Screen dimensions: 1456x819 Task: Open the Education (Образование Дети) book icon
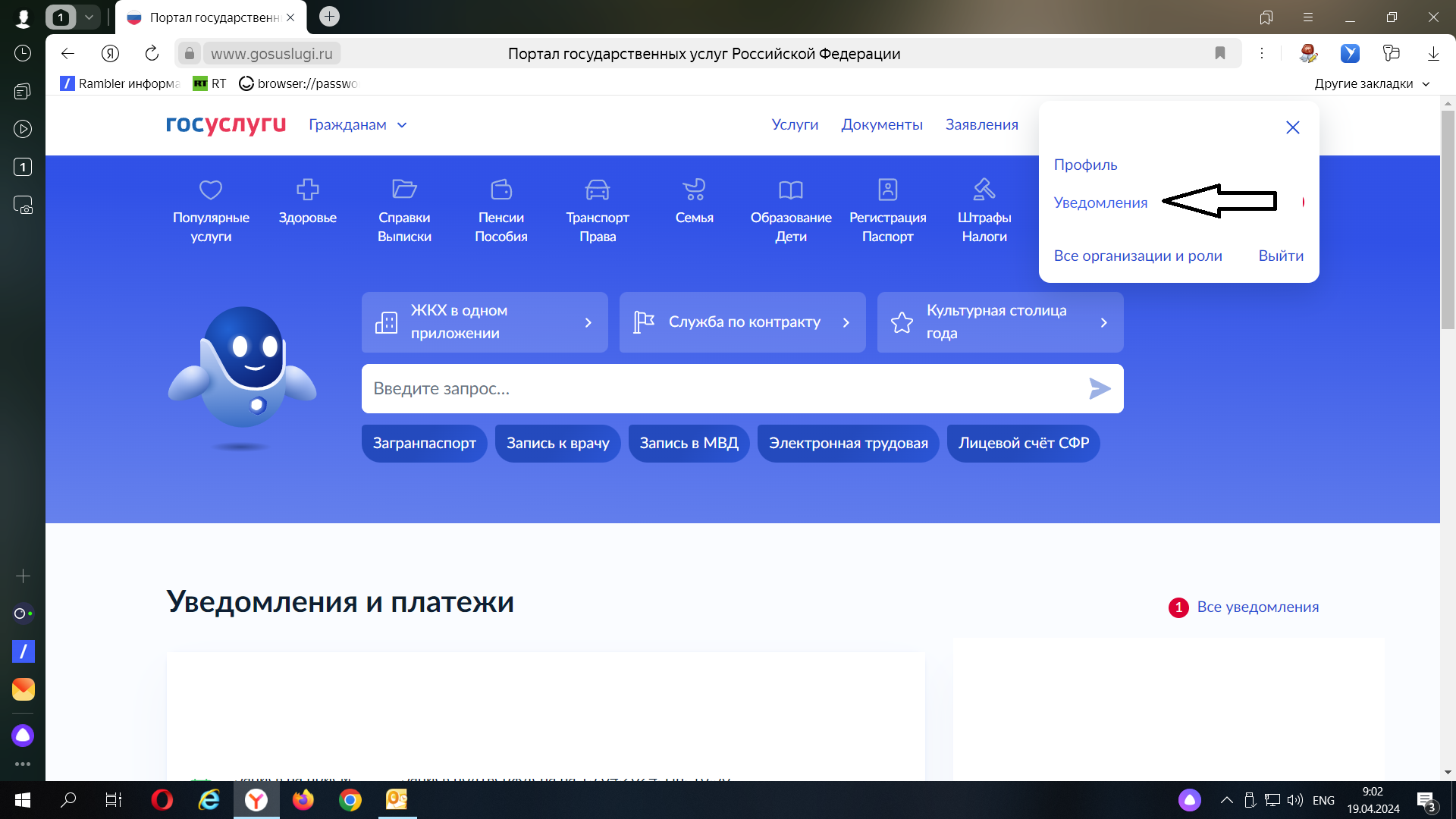pos(790,190)
